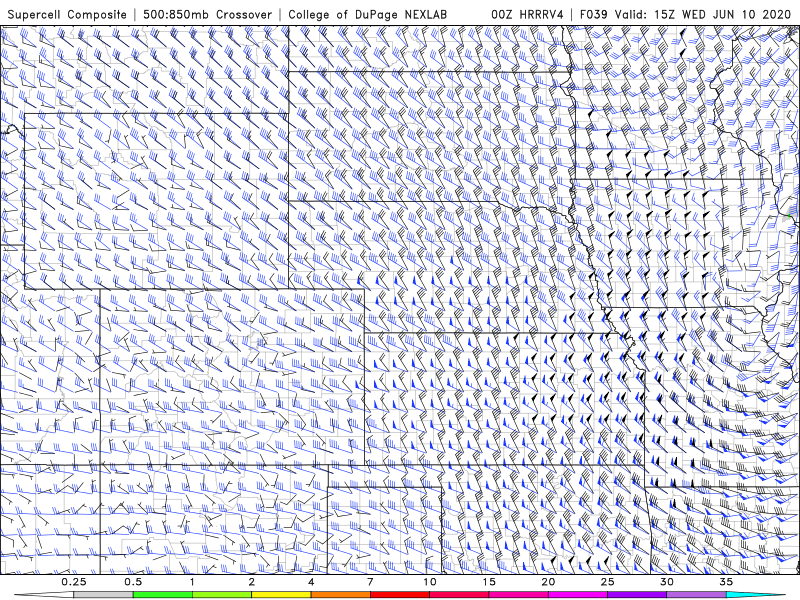Click the '25' legend value
This screenshot has width=800, height=600.
click(x=608, y=582)
